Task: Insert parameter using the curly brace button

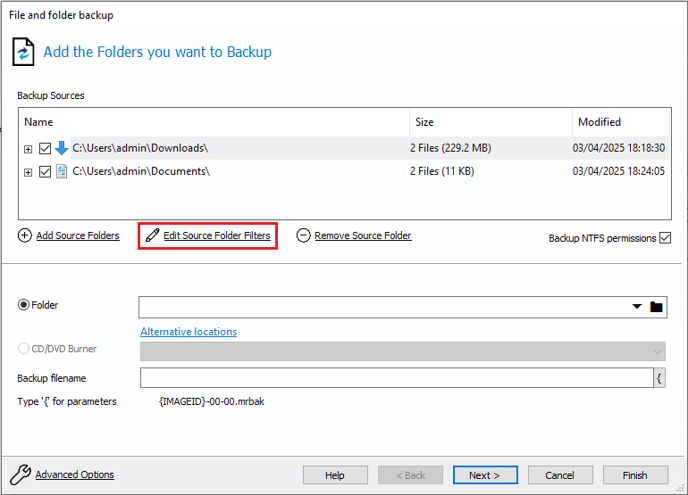Action: click(659, 378)
